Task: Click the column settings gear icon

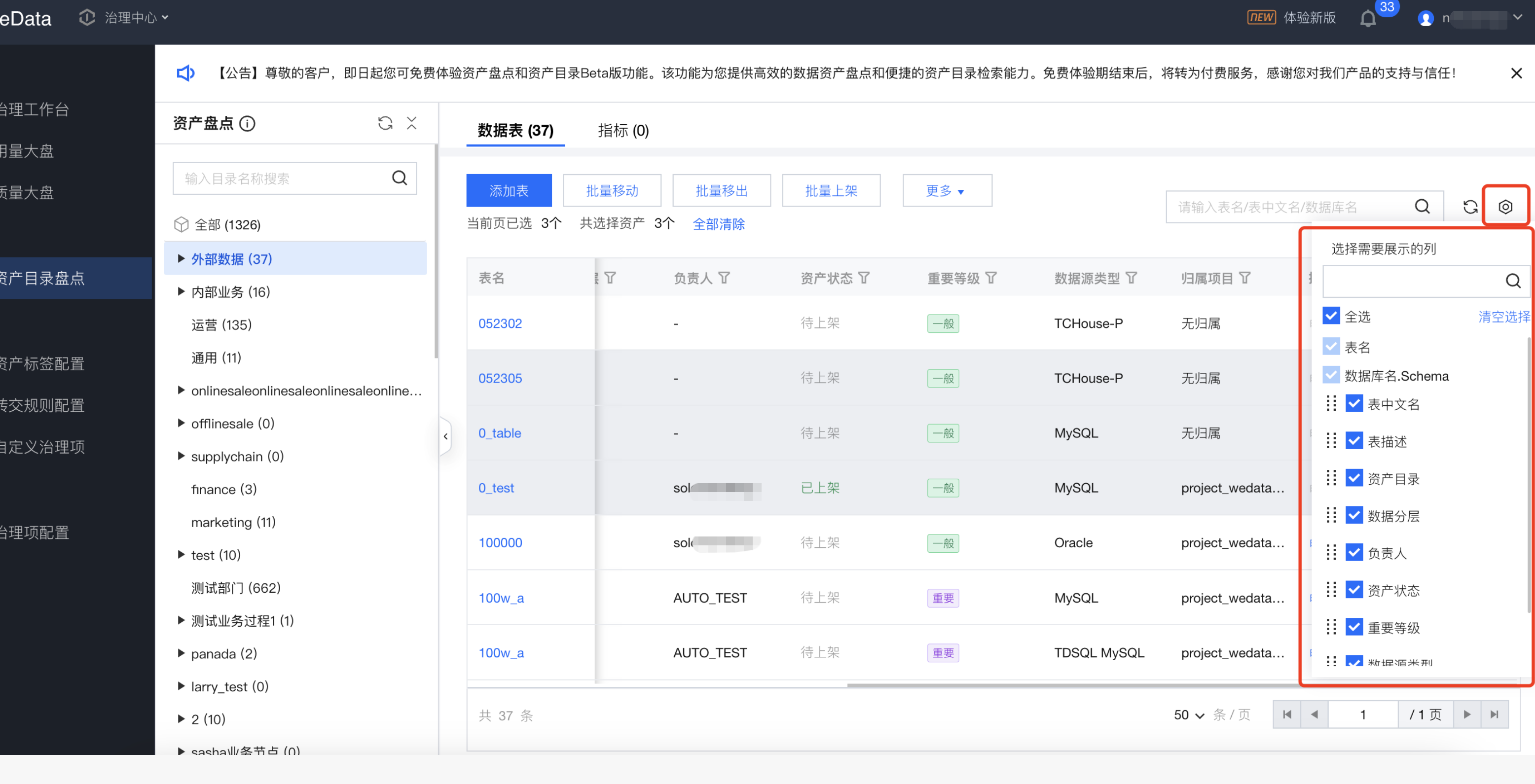Action: (1505, 207)
